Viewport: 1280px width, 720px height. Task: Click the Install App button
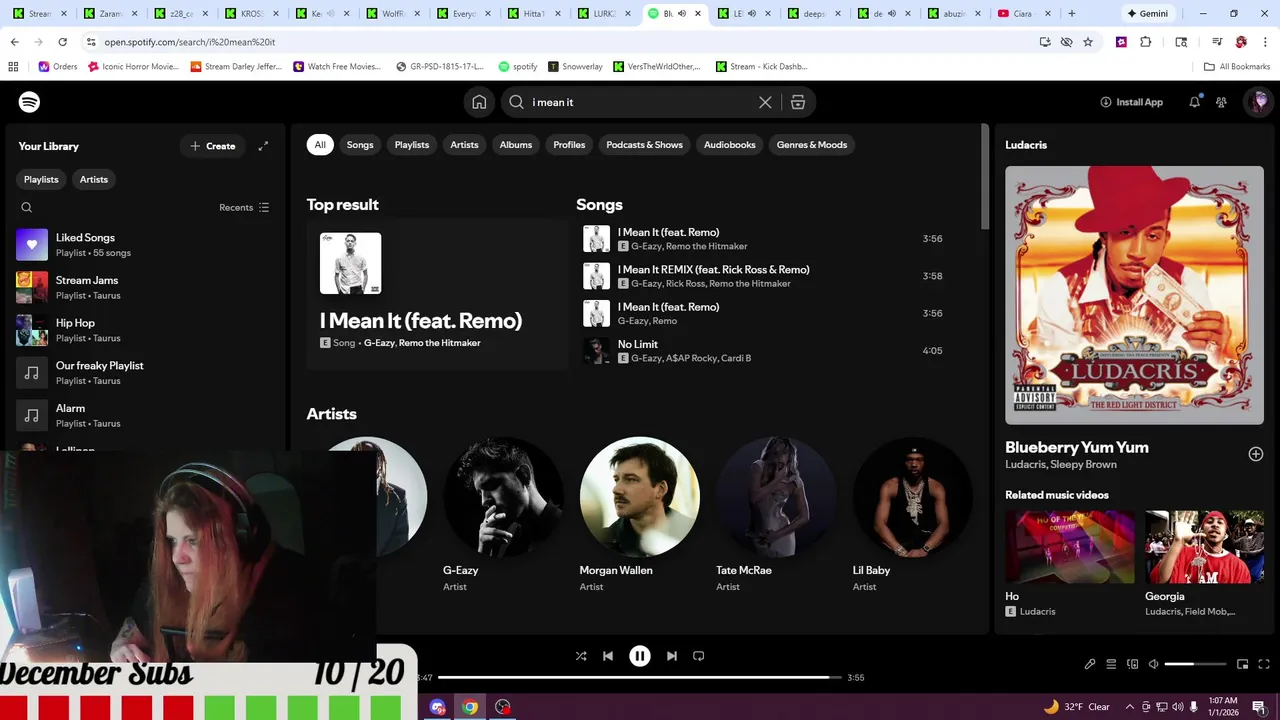1131,102
